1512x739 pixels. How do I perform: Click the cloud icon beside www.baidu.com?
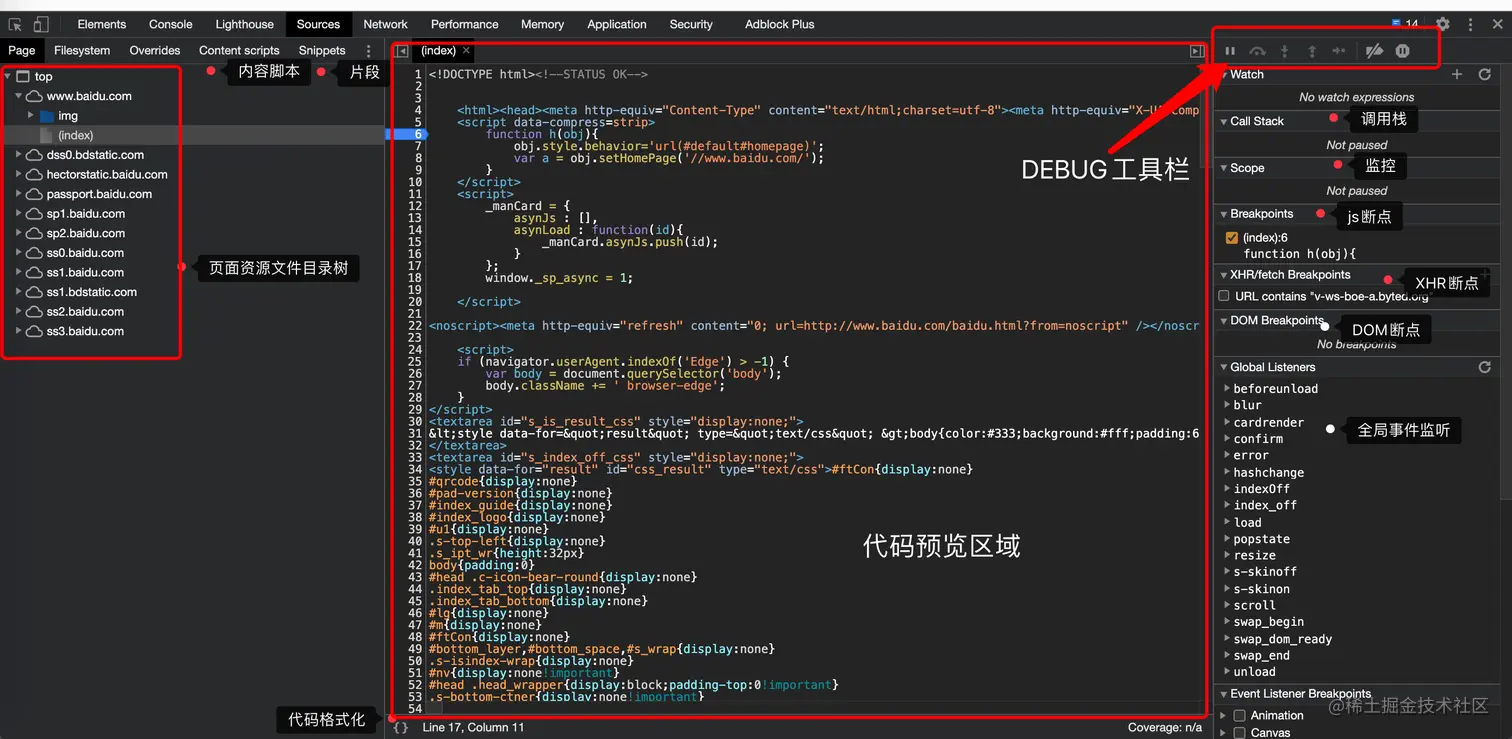coord(34,96)
